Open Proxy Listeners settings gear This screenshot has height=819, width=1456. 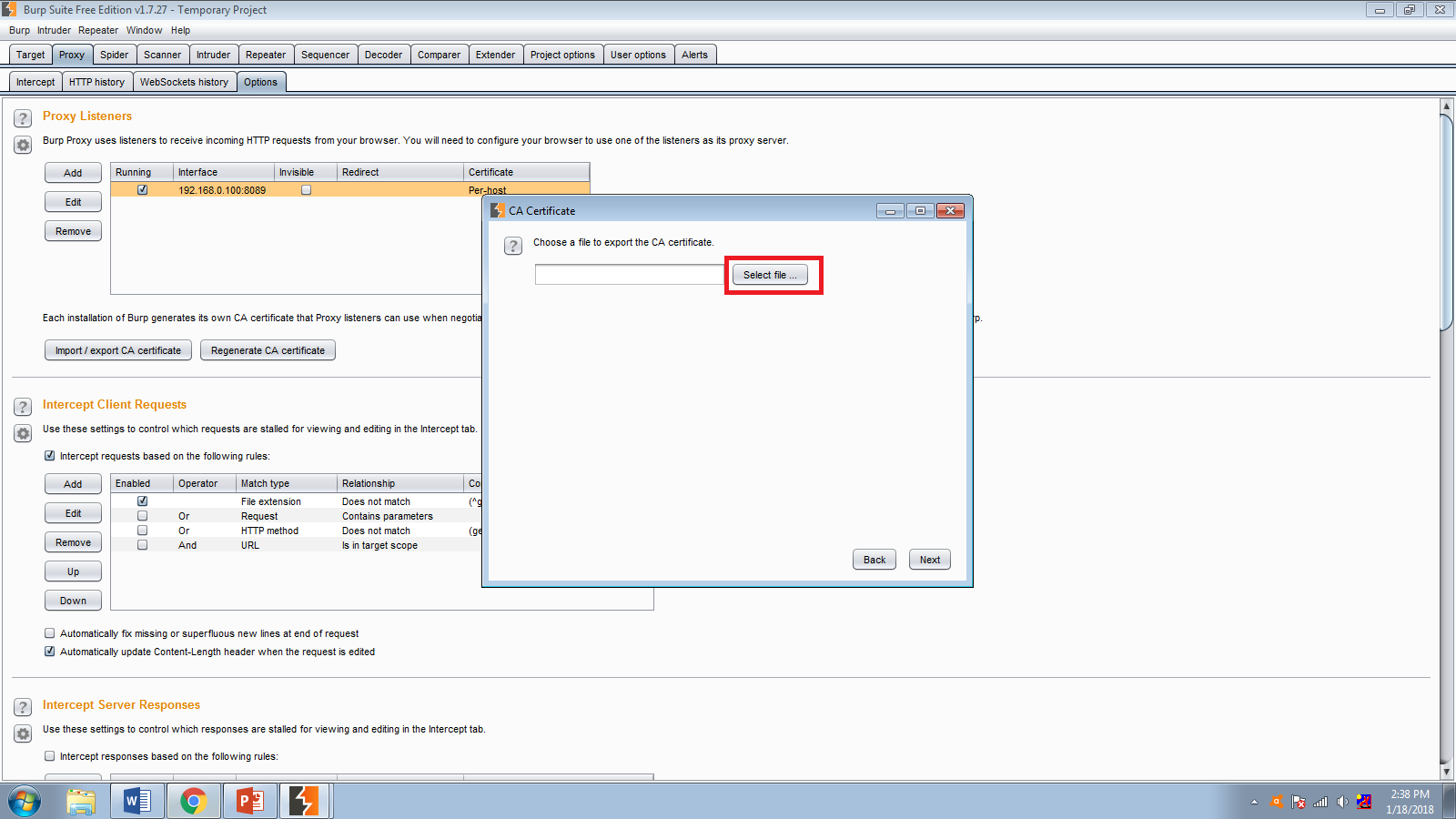[x=23, y=145]
